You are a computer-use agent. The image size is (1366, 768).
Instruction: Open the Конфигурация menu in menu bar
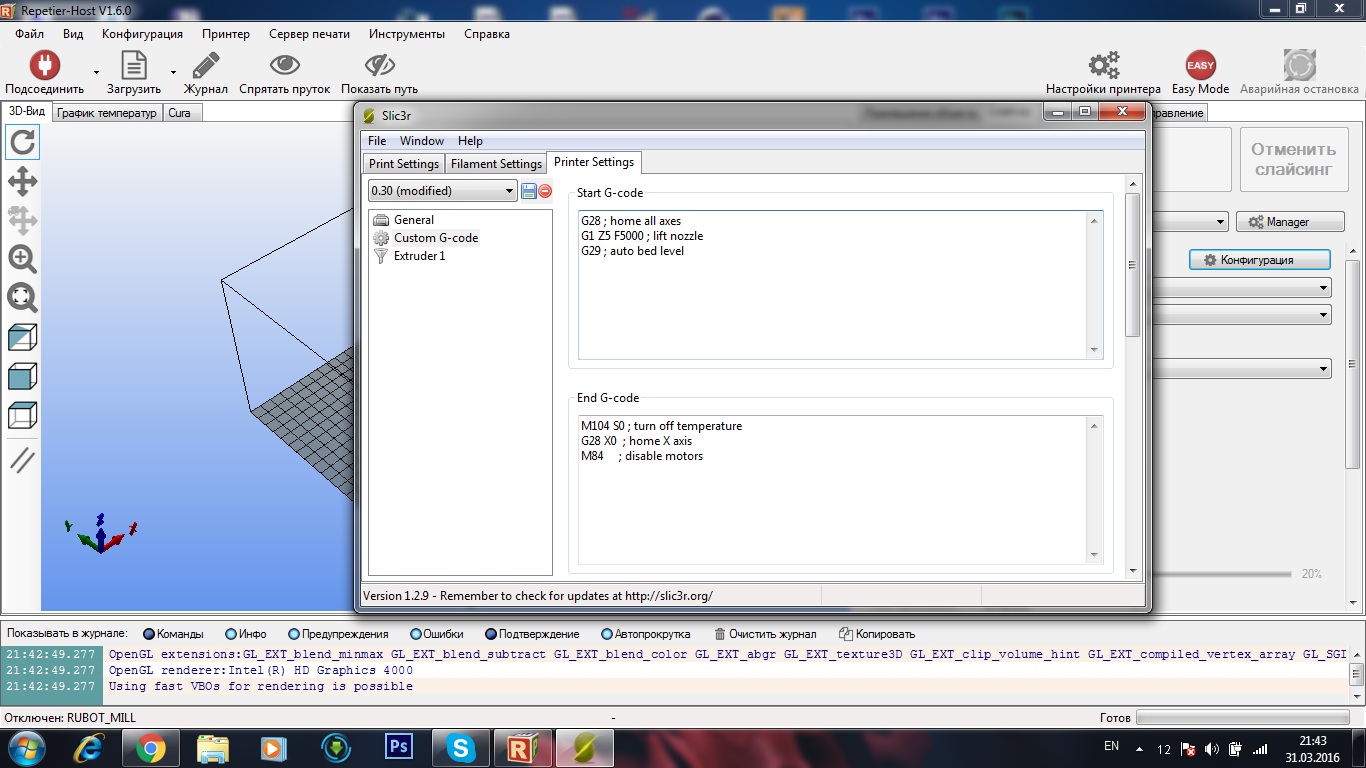[142, 34]
